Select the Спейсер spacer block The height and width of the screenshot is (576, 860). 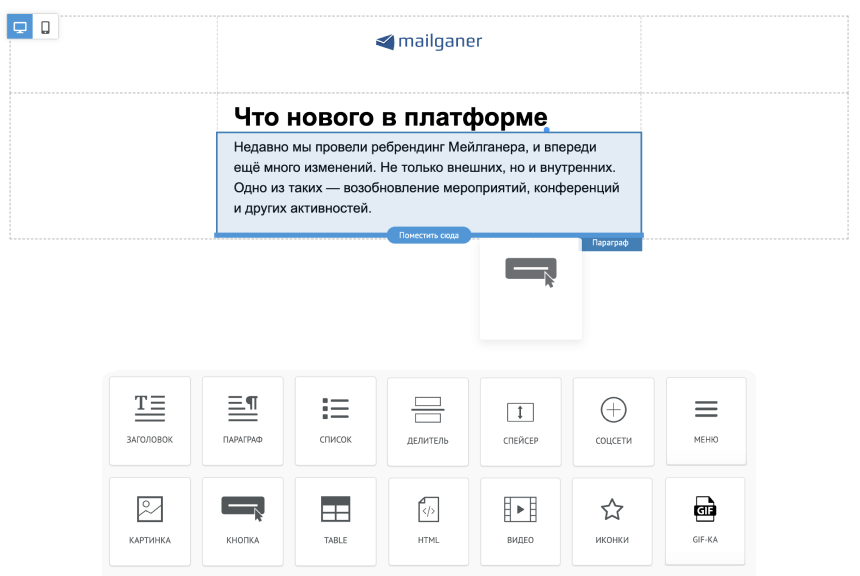point(520,422)
